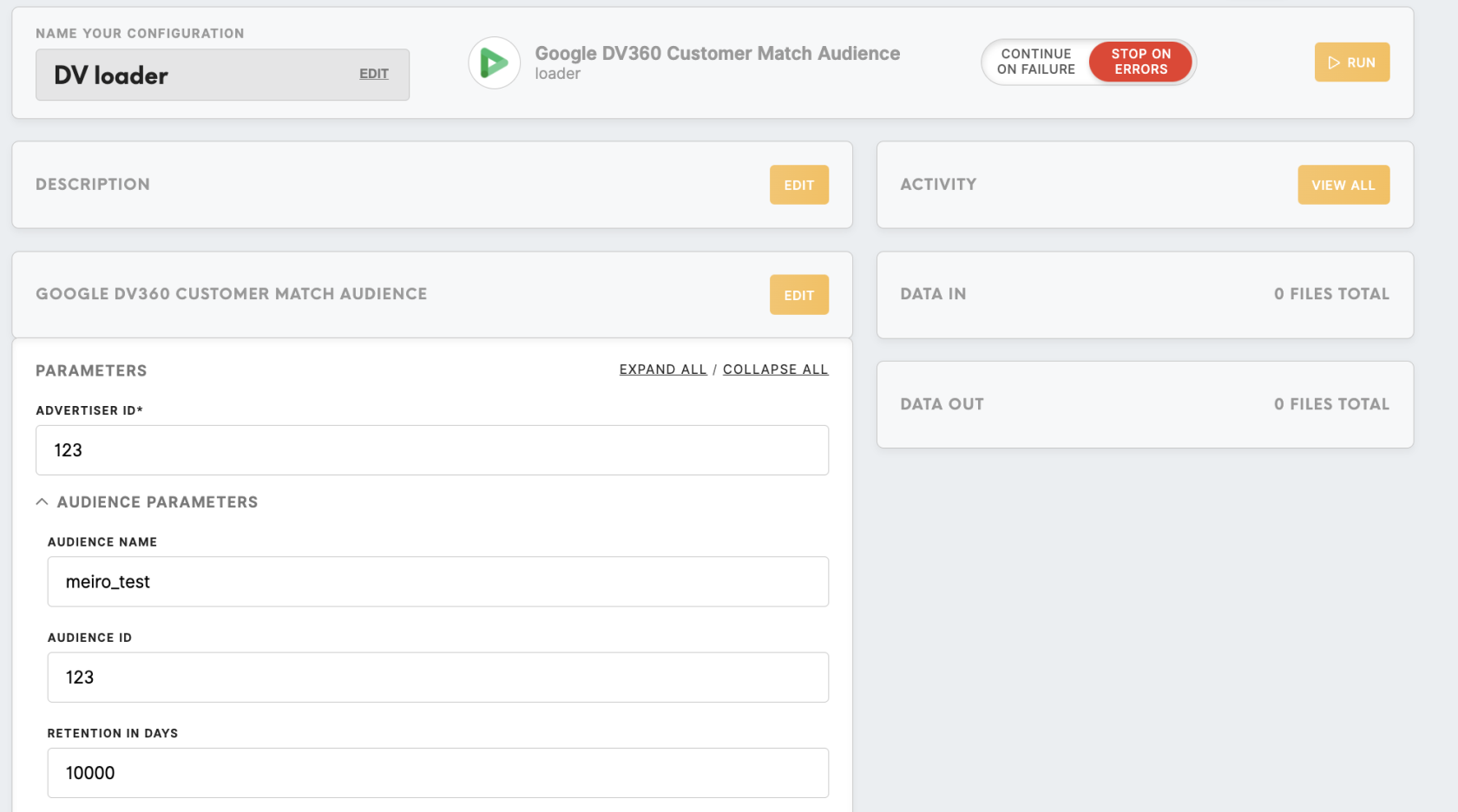
Task: Open the Data In panel
Action: point(1145,295)
